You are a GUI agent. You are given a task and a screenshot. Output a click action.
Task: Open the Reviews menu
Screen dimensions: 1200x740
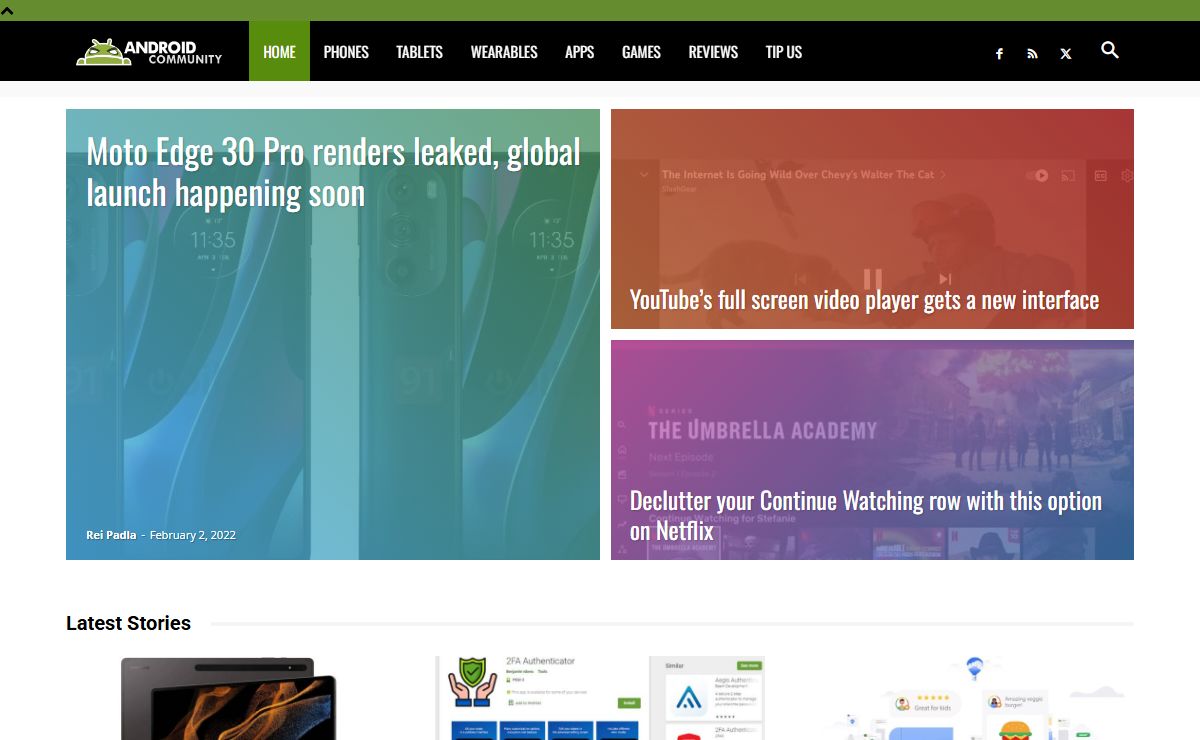point(713,52)
